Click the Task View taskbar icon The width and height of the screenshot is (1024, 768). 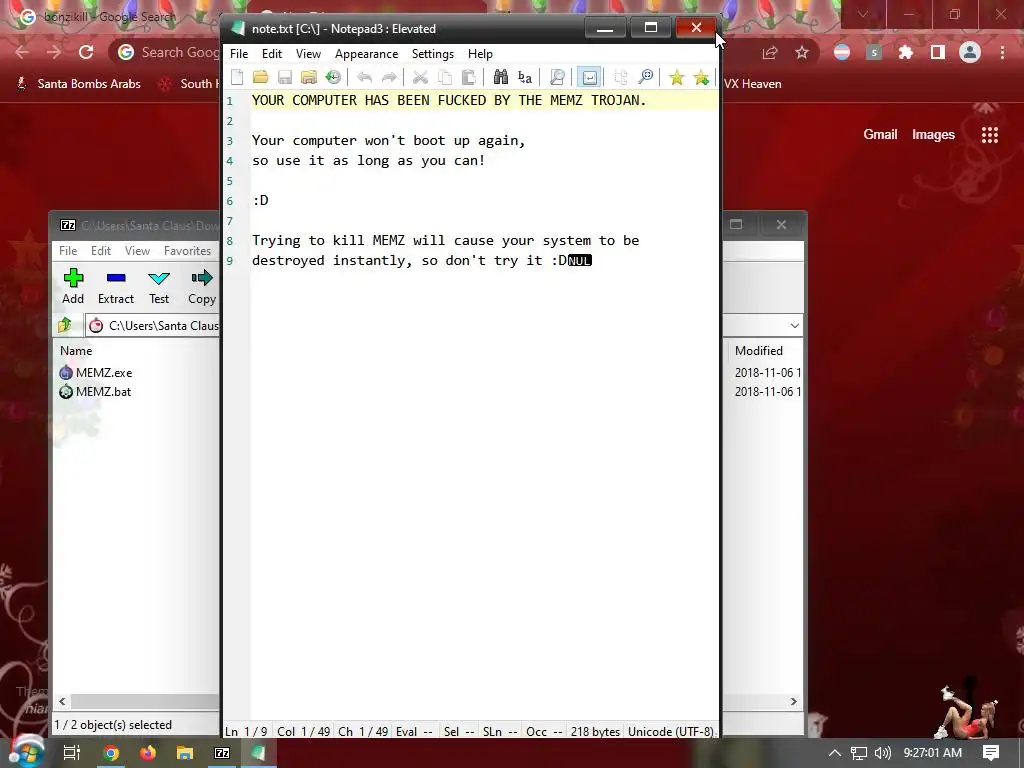(72, 753)
